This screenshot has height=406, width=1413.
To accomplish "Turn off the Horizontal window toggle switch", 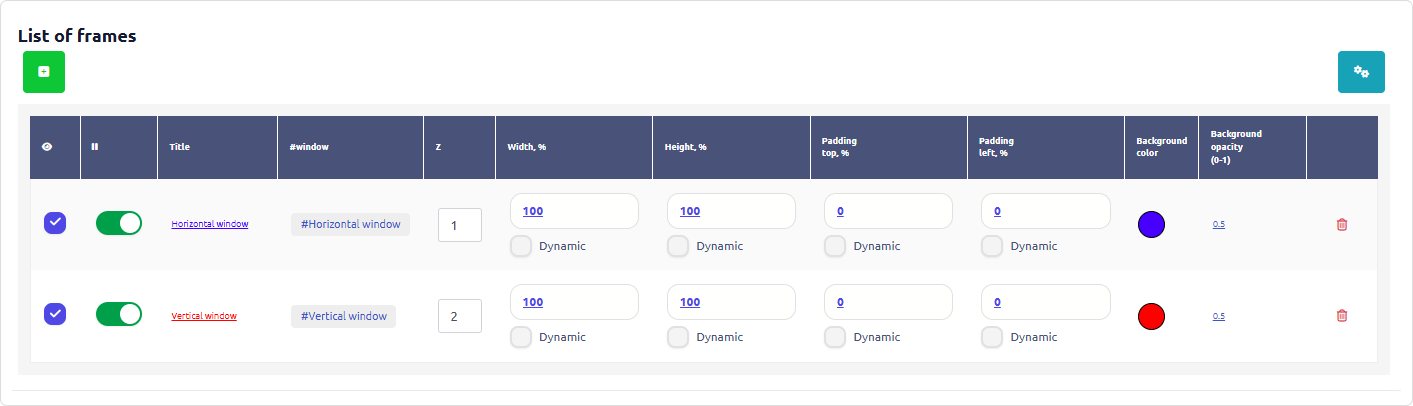I will (119, 223).
